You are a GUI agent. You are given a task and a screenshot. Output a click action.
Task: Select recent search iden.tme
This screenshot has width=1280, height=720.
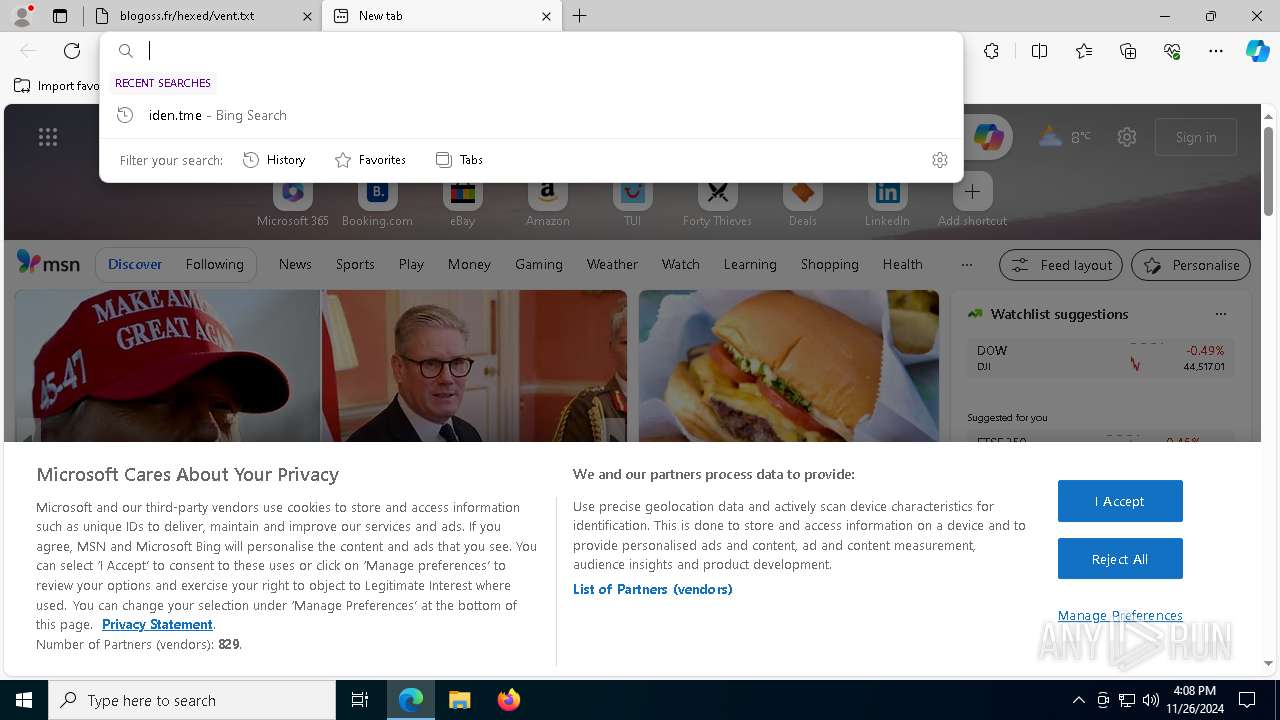pyautogui.click(x=531, y=115)
